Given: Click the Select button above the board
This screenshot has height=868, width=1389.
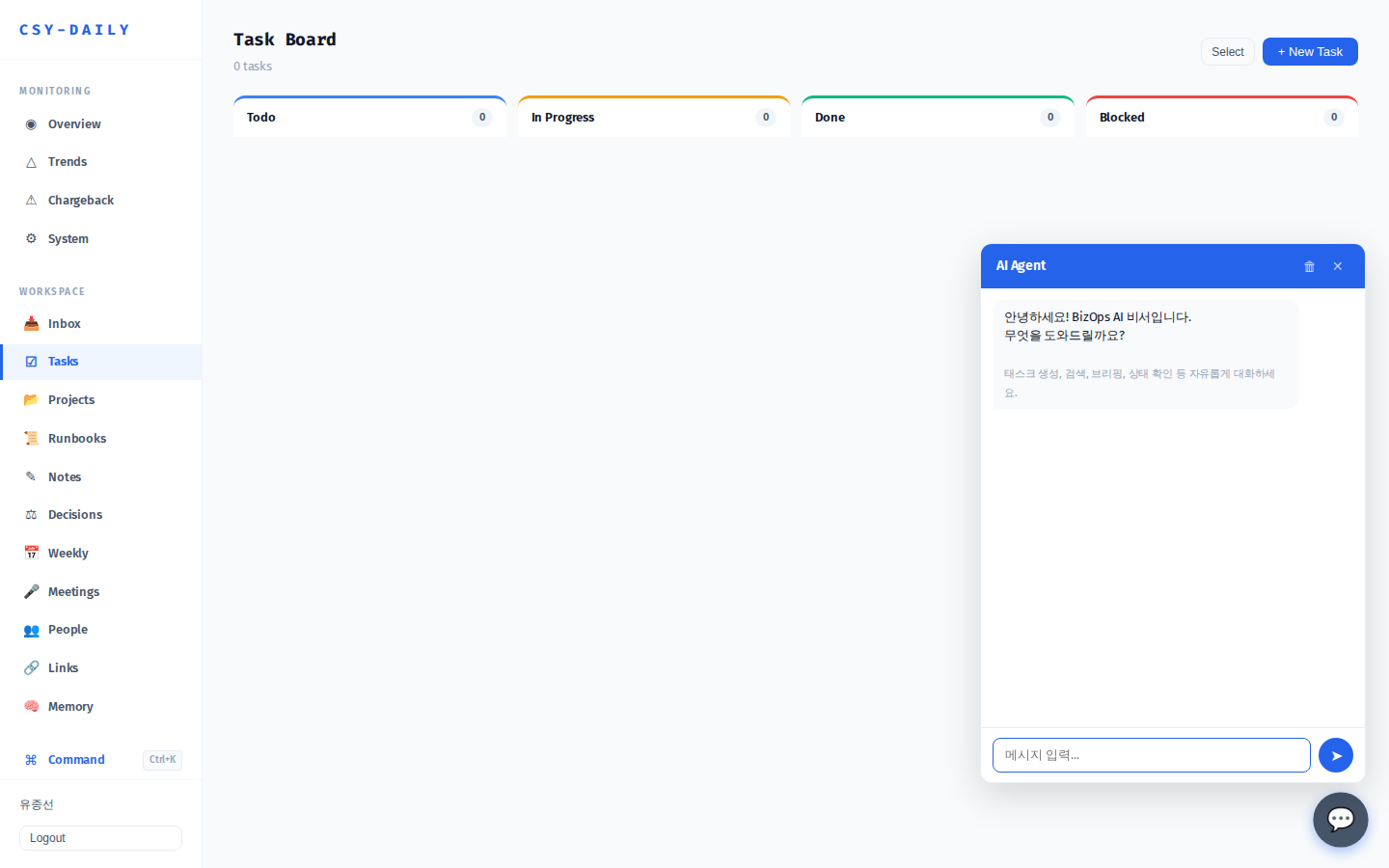Looking at the screenshot, I should coord(1227,51).
